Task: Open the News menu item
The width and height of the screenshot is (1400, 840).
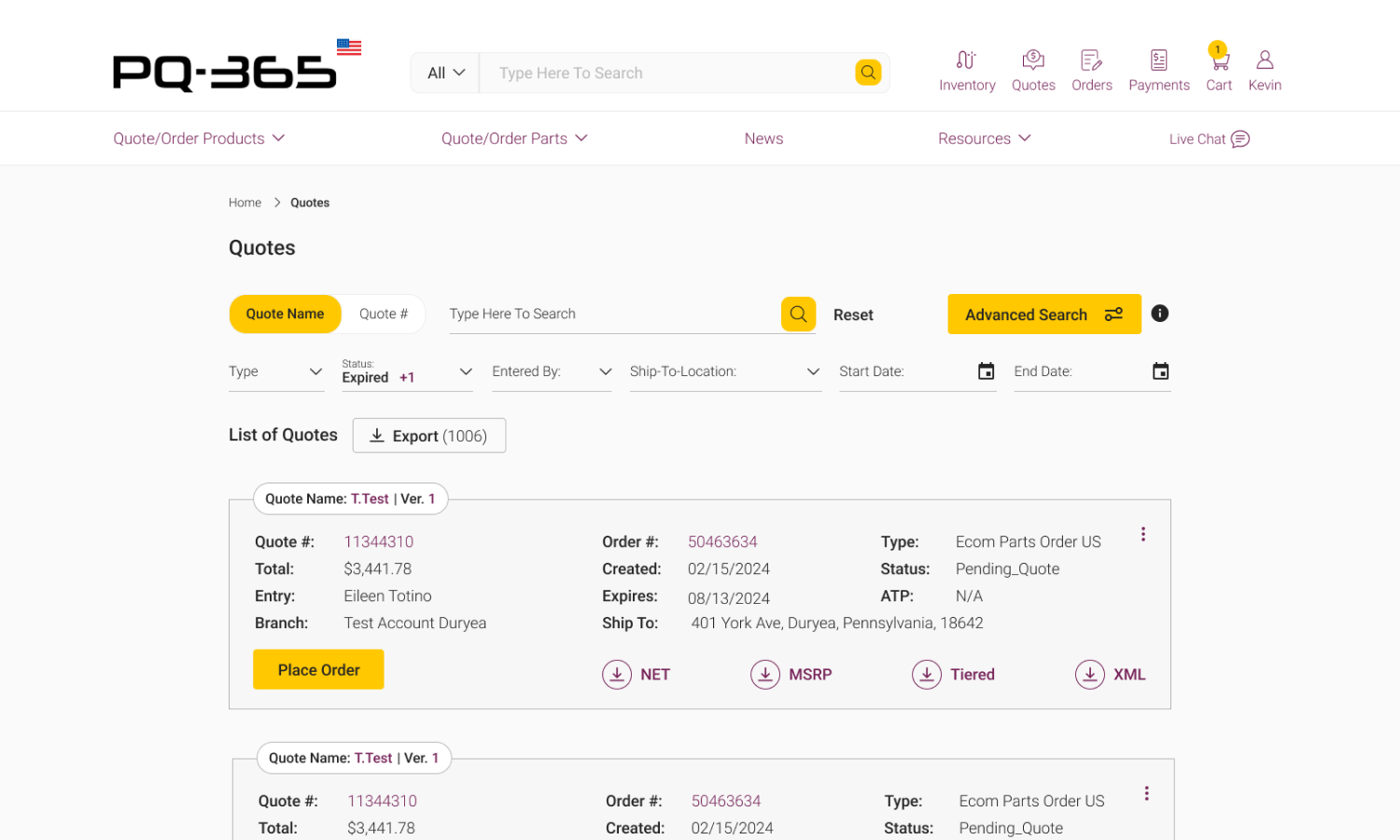Action: [763, 138]
